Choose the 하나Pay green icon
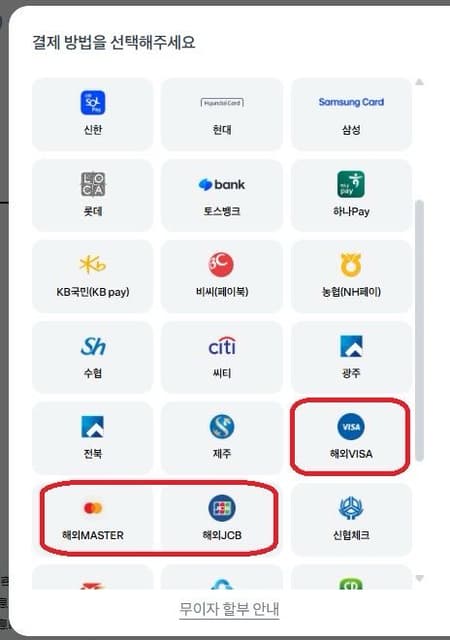Viewport: 450px width, 640px height. 351,184
